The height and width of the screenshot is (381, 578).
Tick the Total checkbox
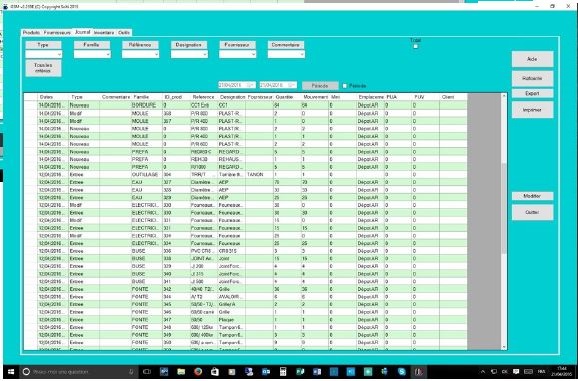415,46
